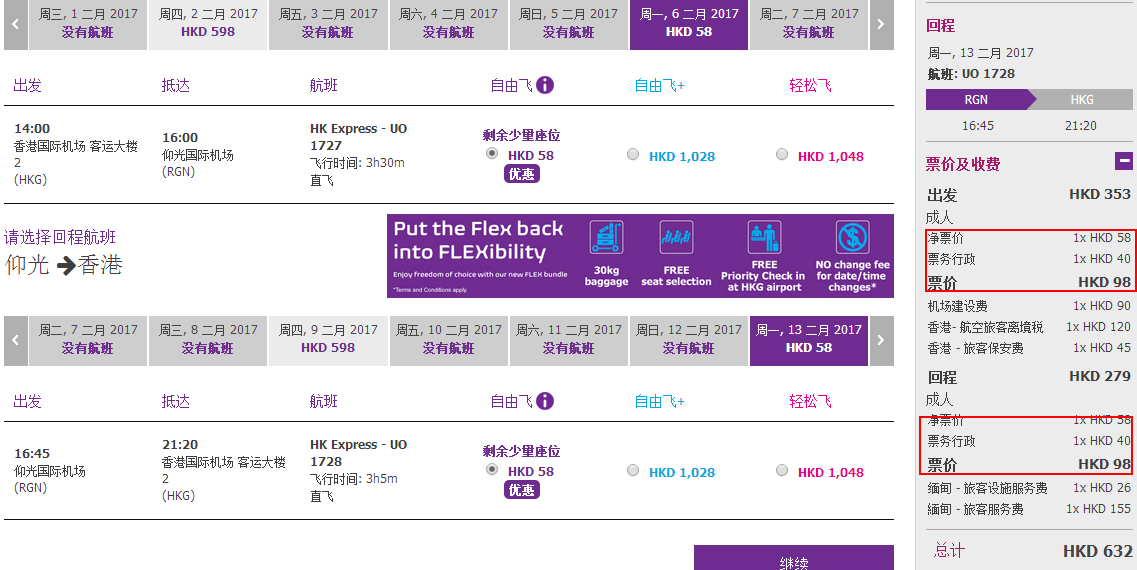This screenshot has width=1137, height=570.
Task: Select outbound 自由飞+ HKD 1,028 fare
Action: (x=633, y=154)
